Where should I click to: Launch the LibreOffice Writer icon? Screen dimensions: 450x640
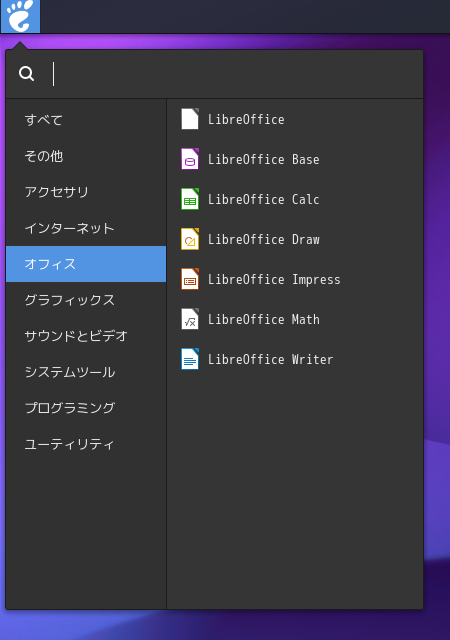(x=190, y=359)
